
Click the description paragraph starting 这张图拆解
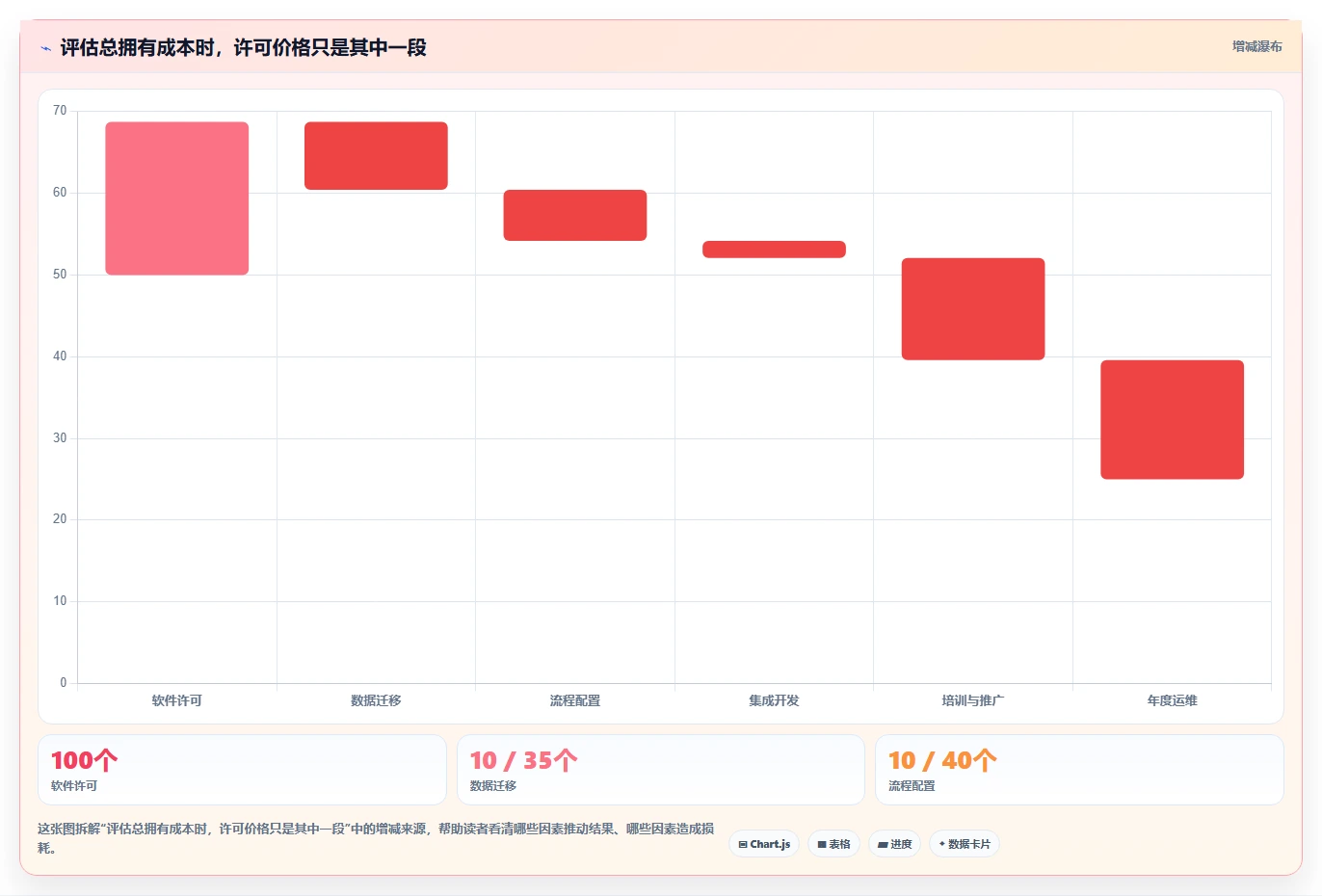[376, 838]
